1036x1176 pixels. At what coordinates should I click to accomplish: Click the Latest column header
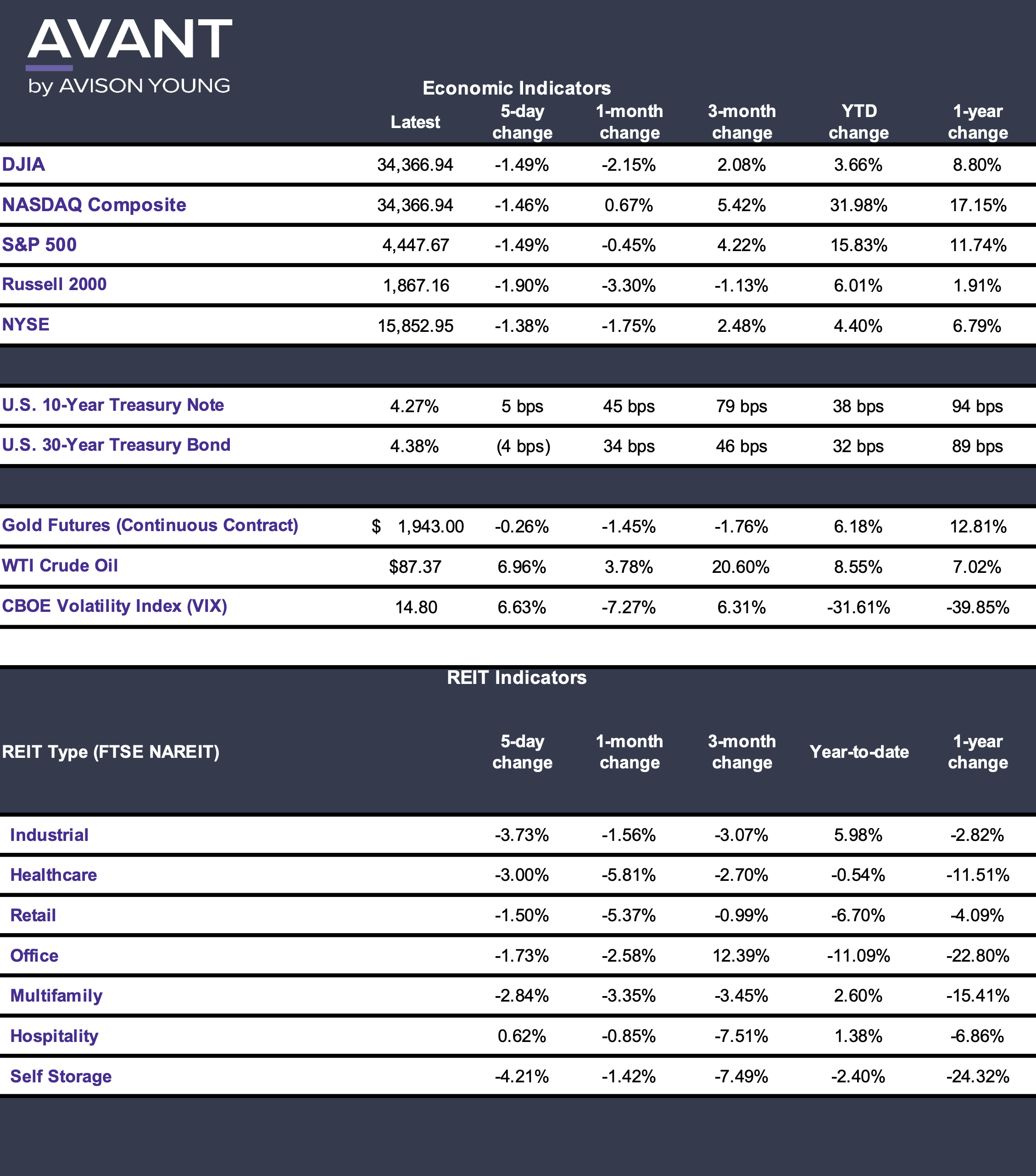[415, 122]
